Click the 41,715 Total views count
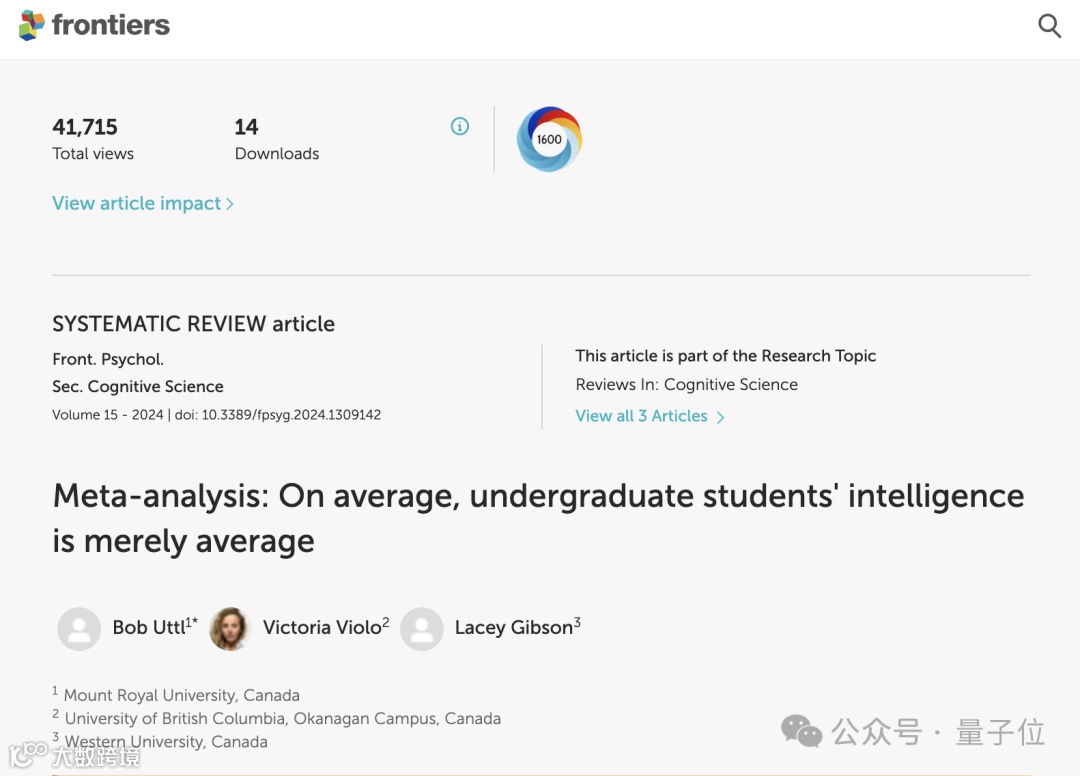This screenshot has width=1080, height=776. tap(85, 127)
